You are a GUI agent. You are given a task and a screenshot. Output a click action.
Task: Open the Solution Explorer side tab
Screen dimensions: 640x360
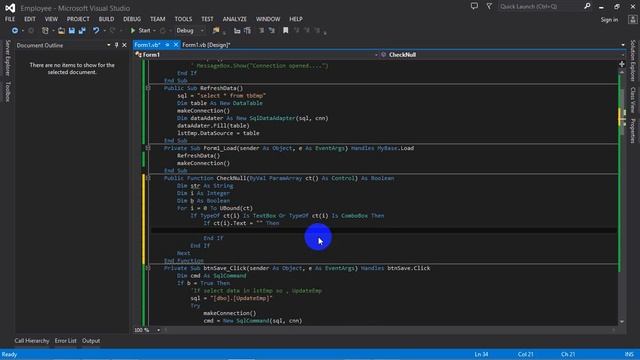(633, 60)
